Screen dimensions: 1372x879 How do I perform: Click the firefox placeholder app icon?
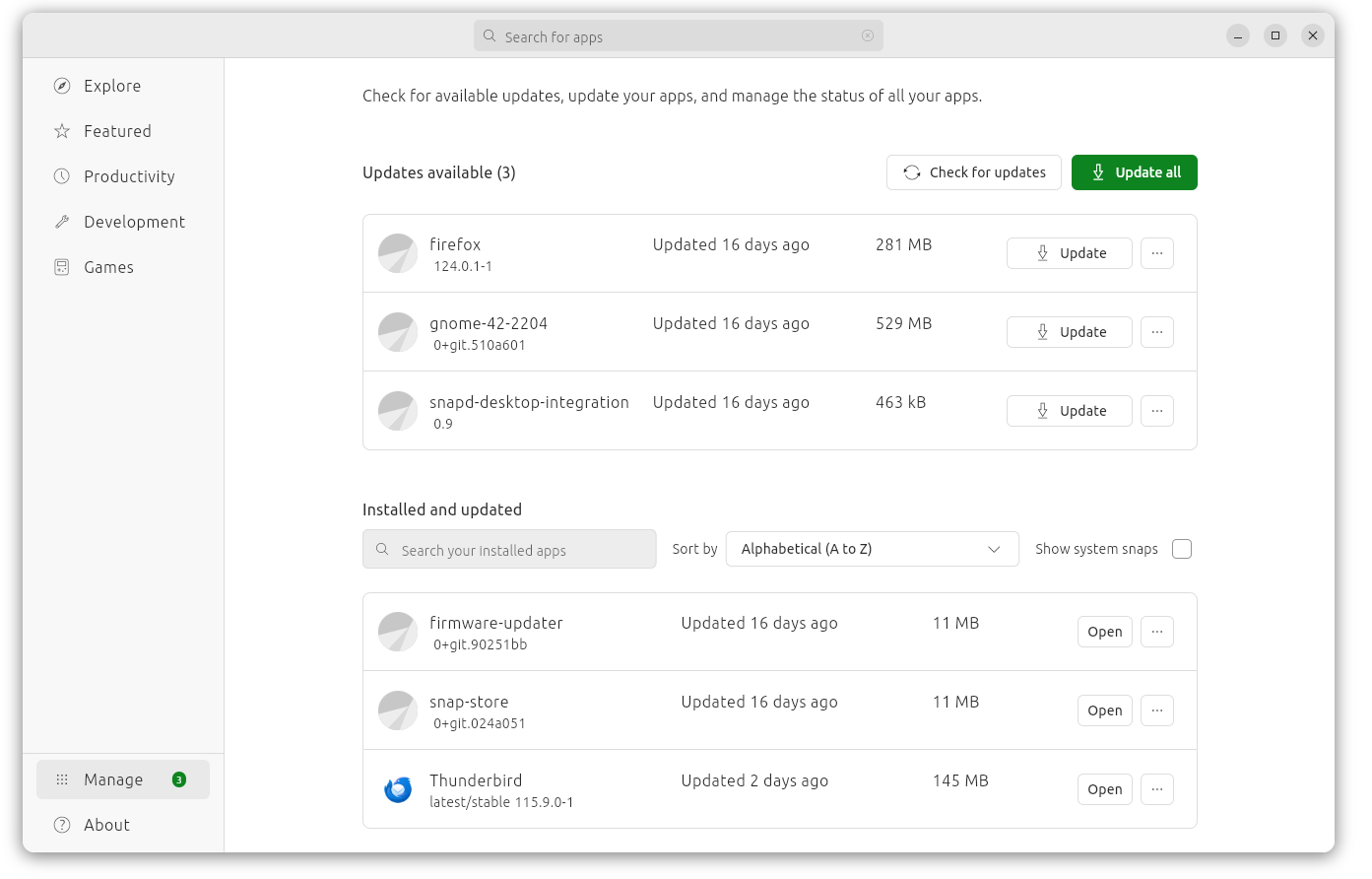point(398,253)
